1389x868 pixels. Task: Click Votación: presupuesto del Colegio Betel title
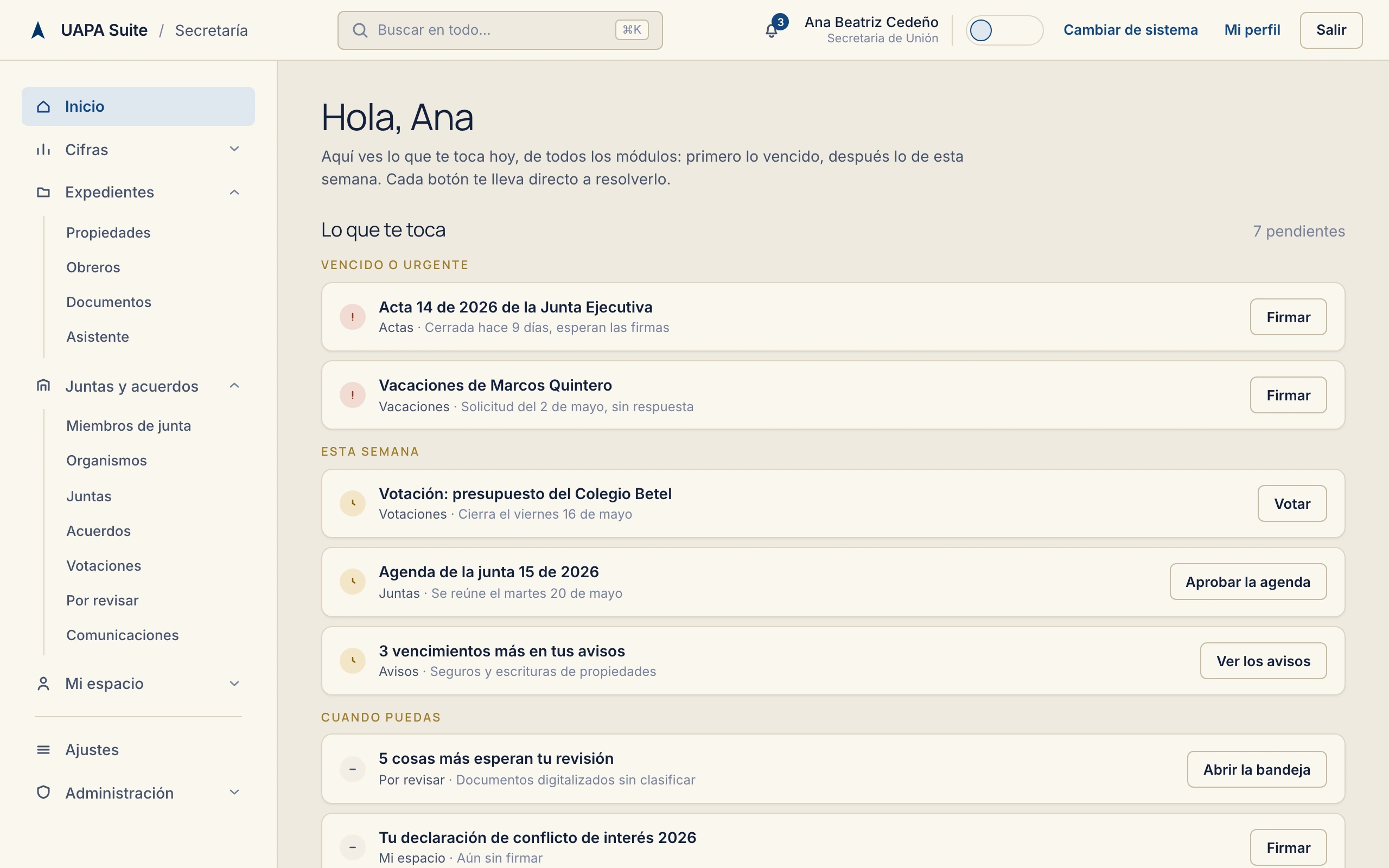[x=525, y=494]
